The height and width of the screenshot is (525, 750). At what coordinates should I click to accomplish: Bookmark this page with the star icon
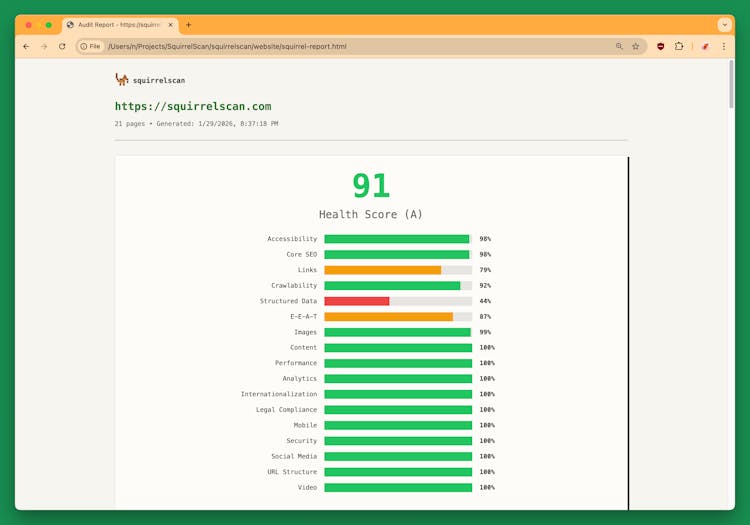[x=635, y=46]
